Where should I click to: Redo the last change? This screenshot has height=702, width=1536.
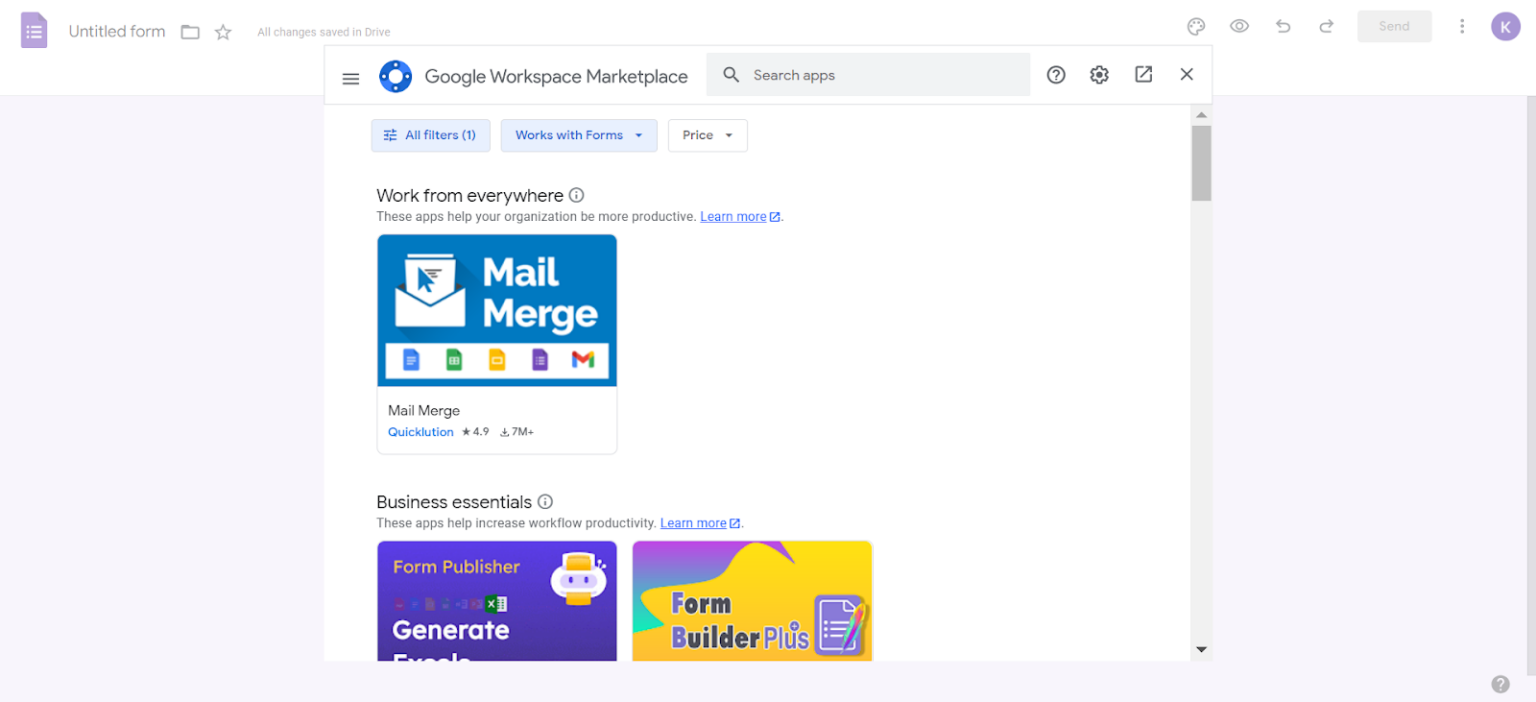point(1326,27)
